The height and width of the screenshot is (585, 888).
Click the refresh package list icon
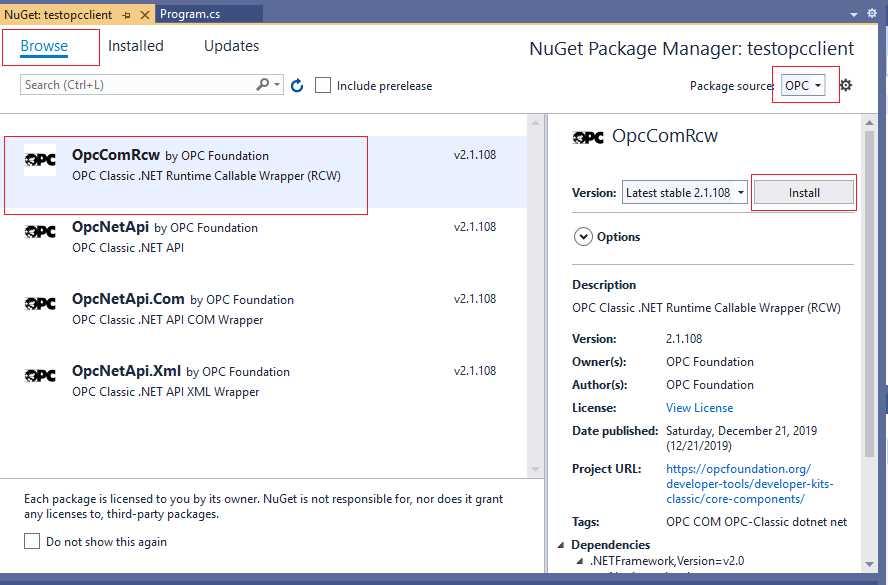tap(297, 85)
